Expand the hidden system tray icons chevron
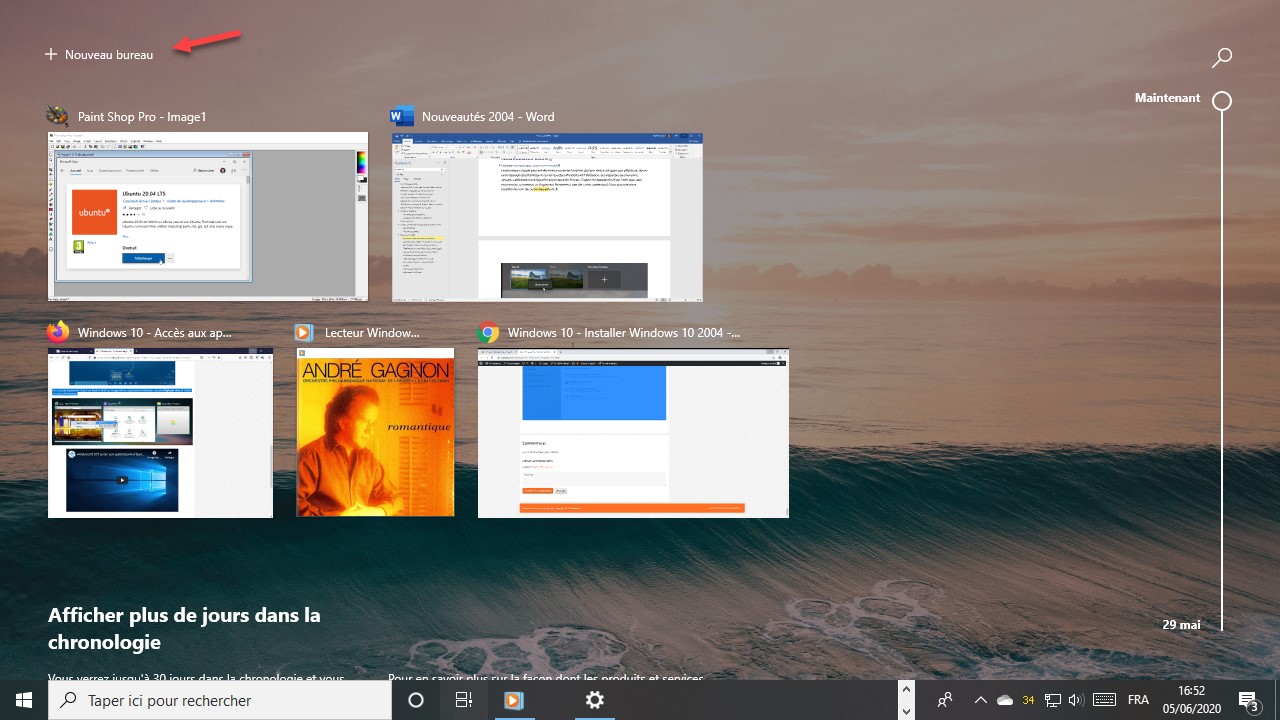This screenshot has width=1280, height=720. pyautogui.click(x=980, y=700)
